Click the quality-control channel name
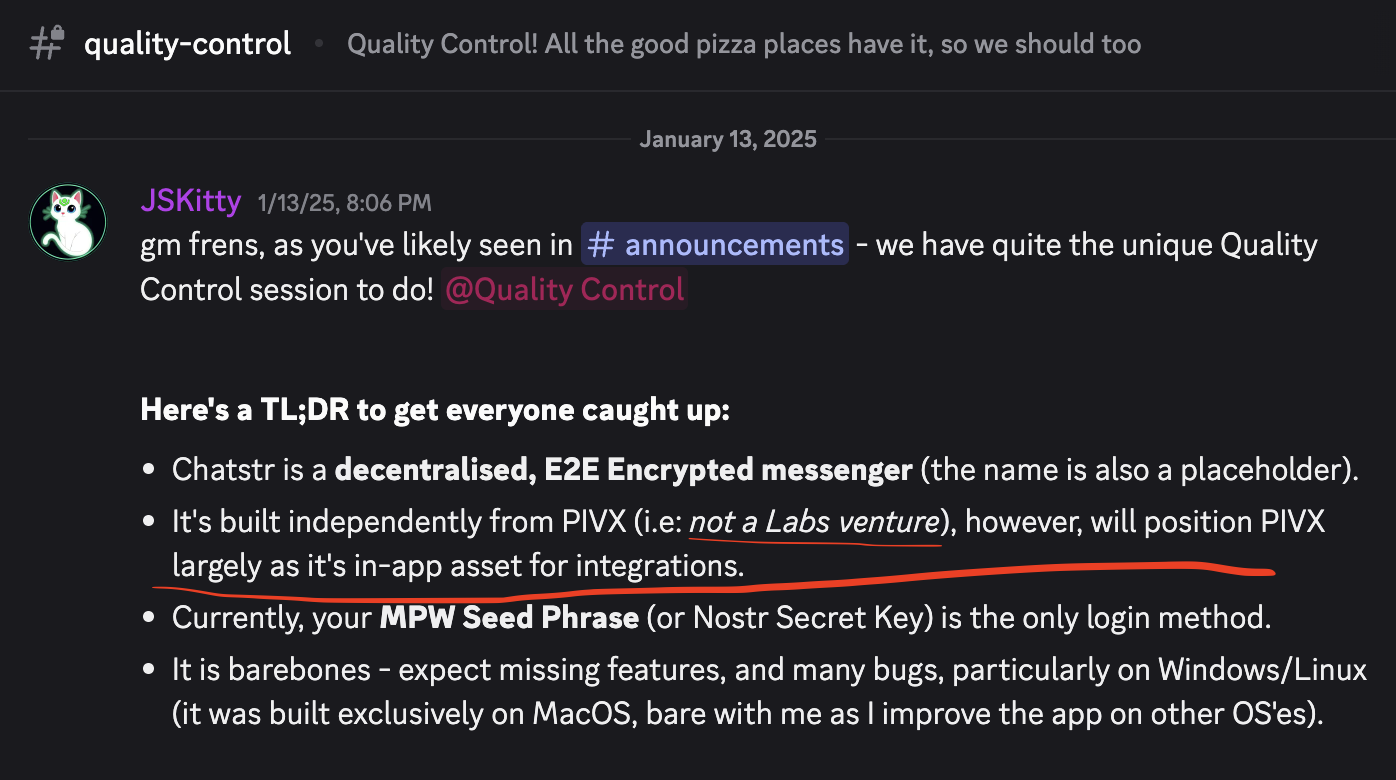 [187, 44]
